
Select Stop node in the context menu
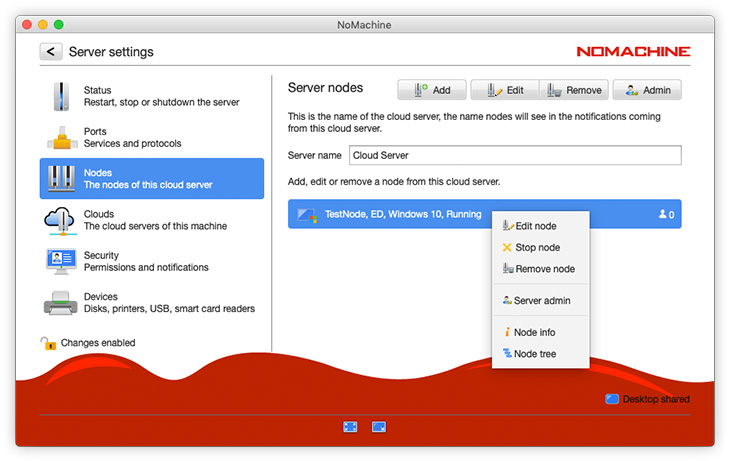(536, 247)
